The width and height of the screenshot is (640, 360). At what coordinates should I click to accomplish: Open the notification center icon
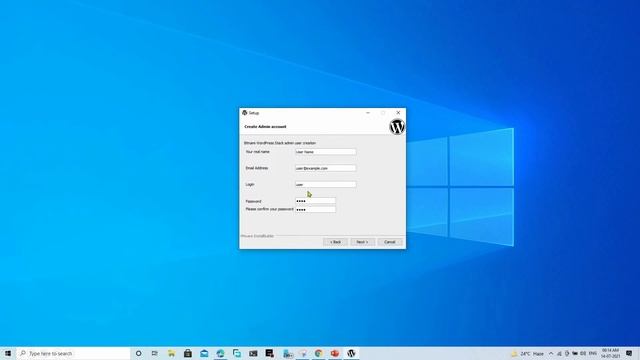click(x=629, y=353)
